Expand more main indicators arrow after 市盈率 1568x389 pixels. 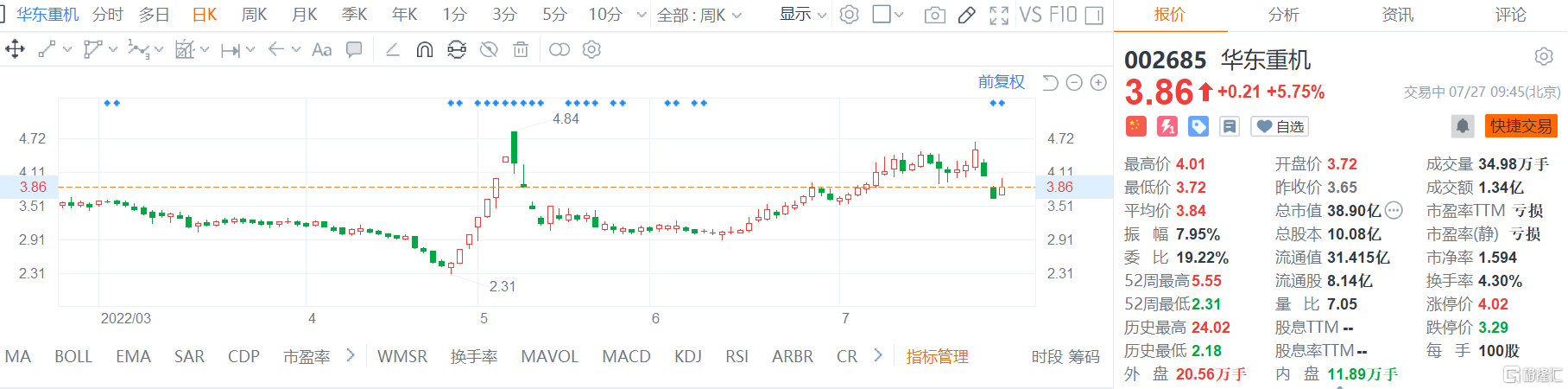click(351, 355)
